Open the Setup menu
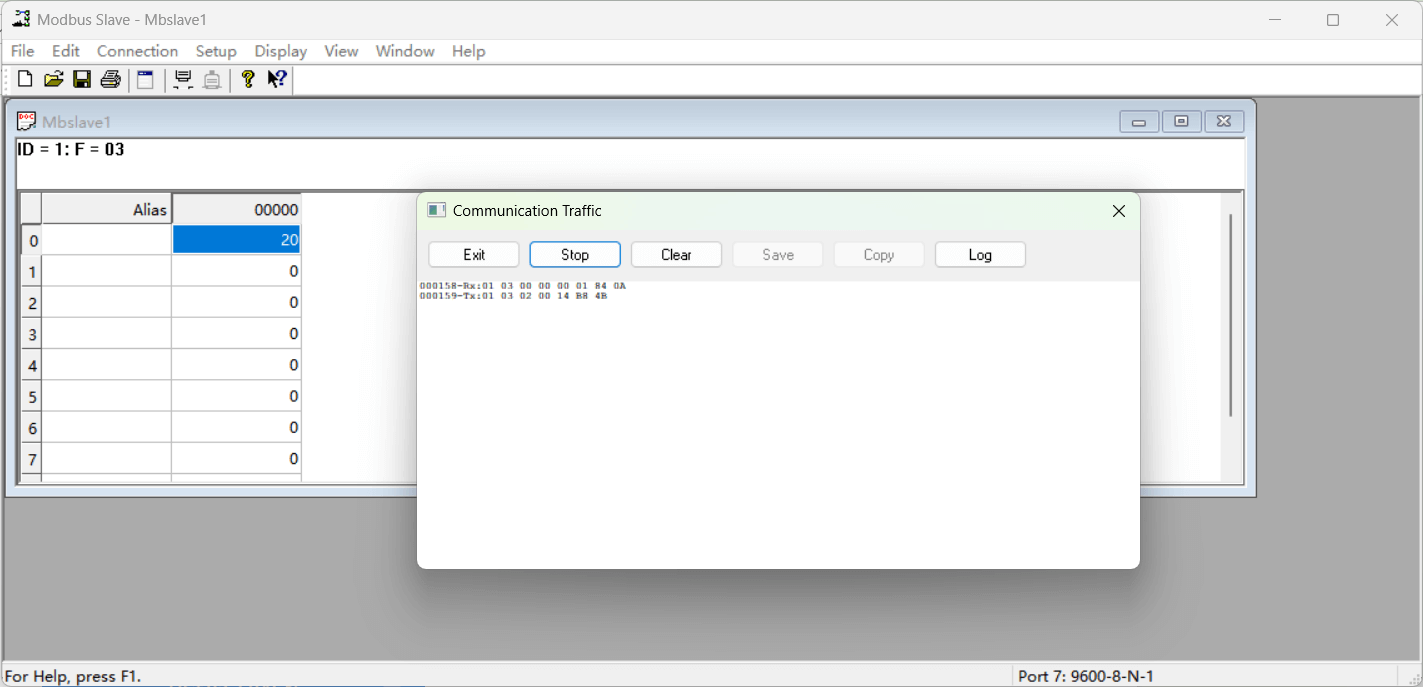The height and width of the screenshot is (687, 1423). [x=216, y=51]
